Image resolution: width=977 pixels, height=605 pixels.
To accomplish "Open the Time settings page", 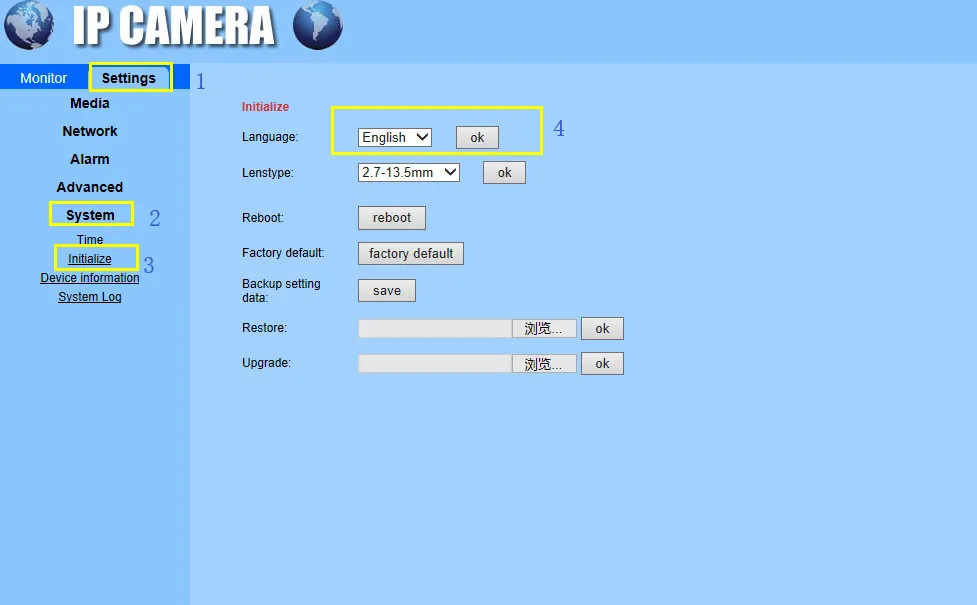I will pos(89,240).
